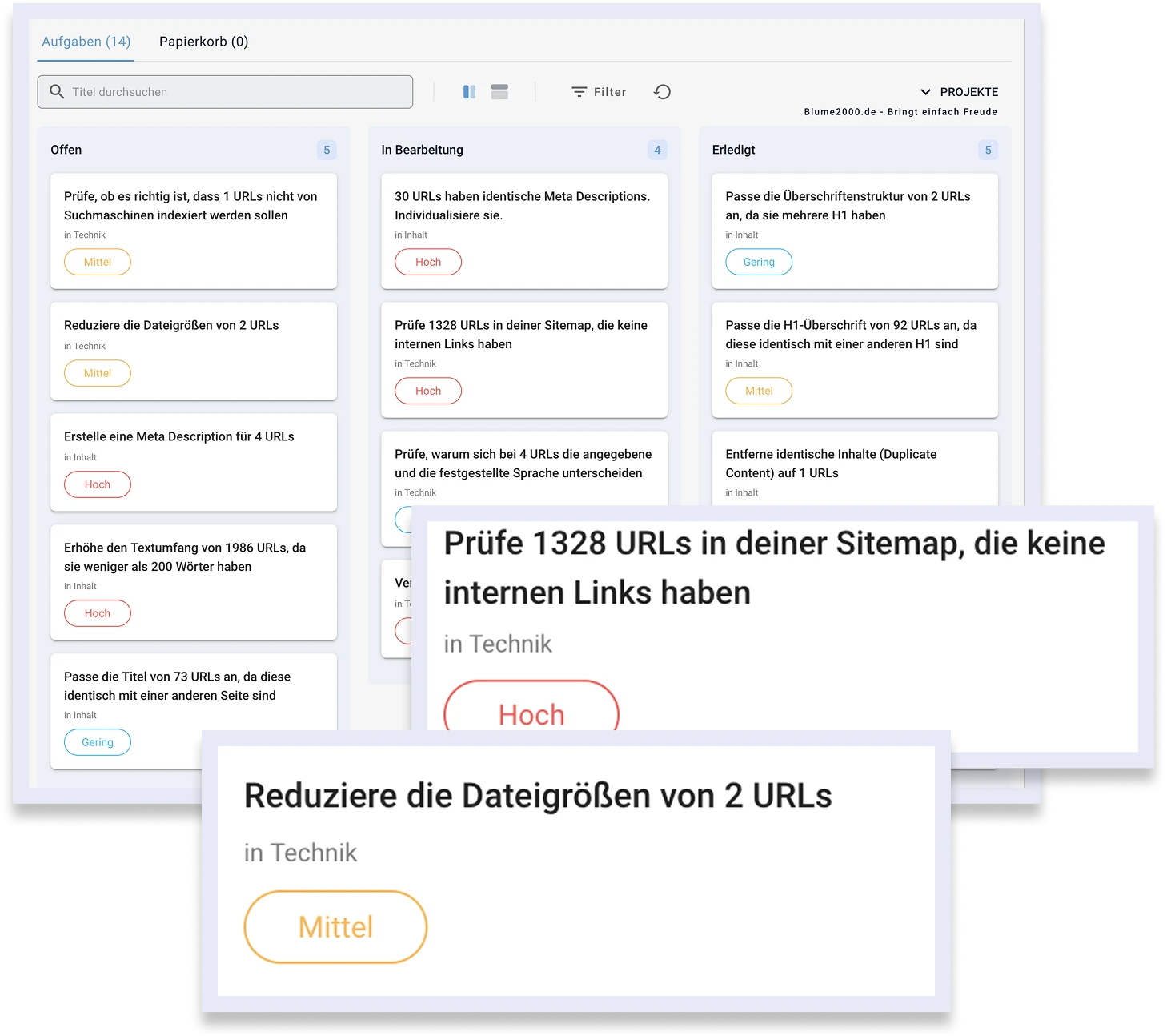The width and height of the screenshot is (1167, 1036).
Task: Open task 'Passe die H1-Überschrift von 92 URLs an'
Action: pyautogui.click(x=851, y=334)
